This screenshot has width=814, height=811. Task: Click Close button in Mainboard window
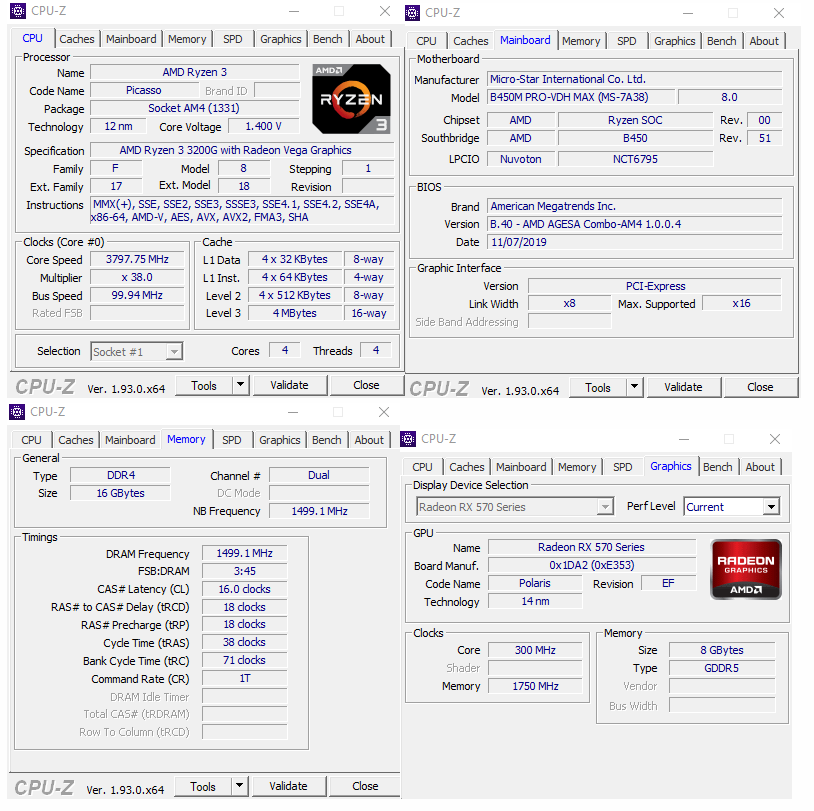pos(760,387)
